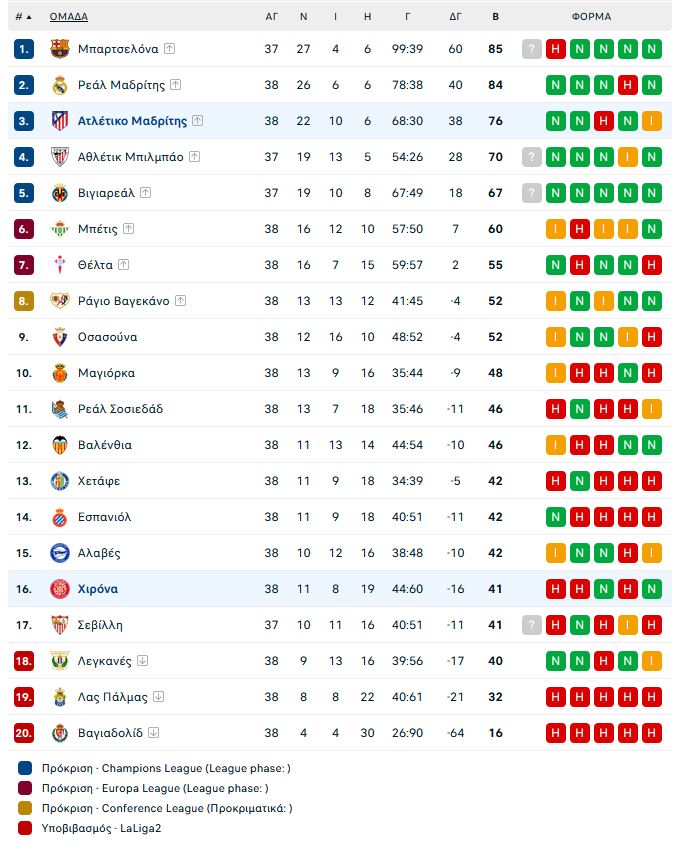Open the Χιρόνα team link

(98, 589)
